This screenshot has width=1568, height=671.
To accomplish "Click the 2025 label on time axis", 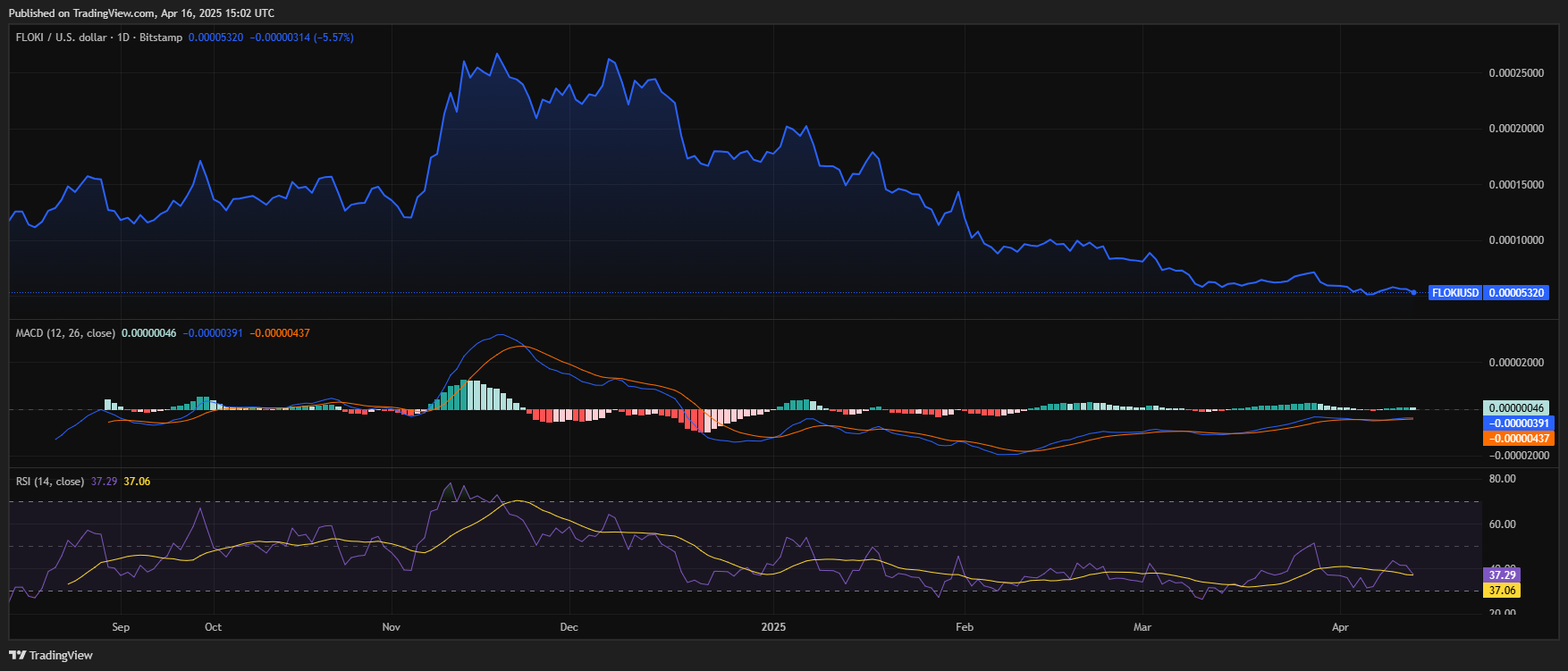I will point(773,627).
